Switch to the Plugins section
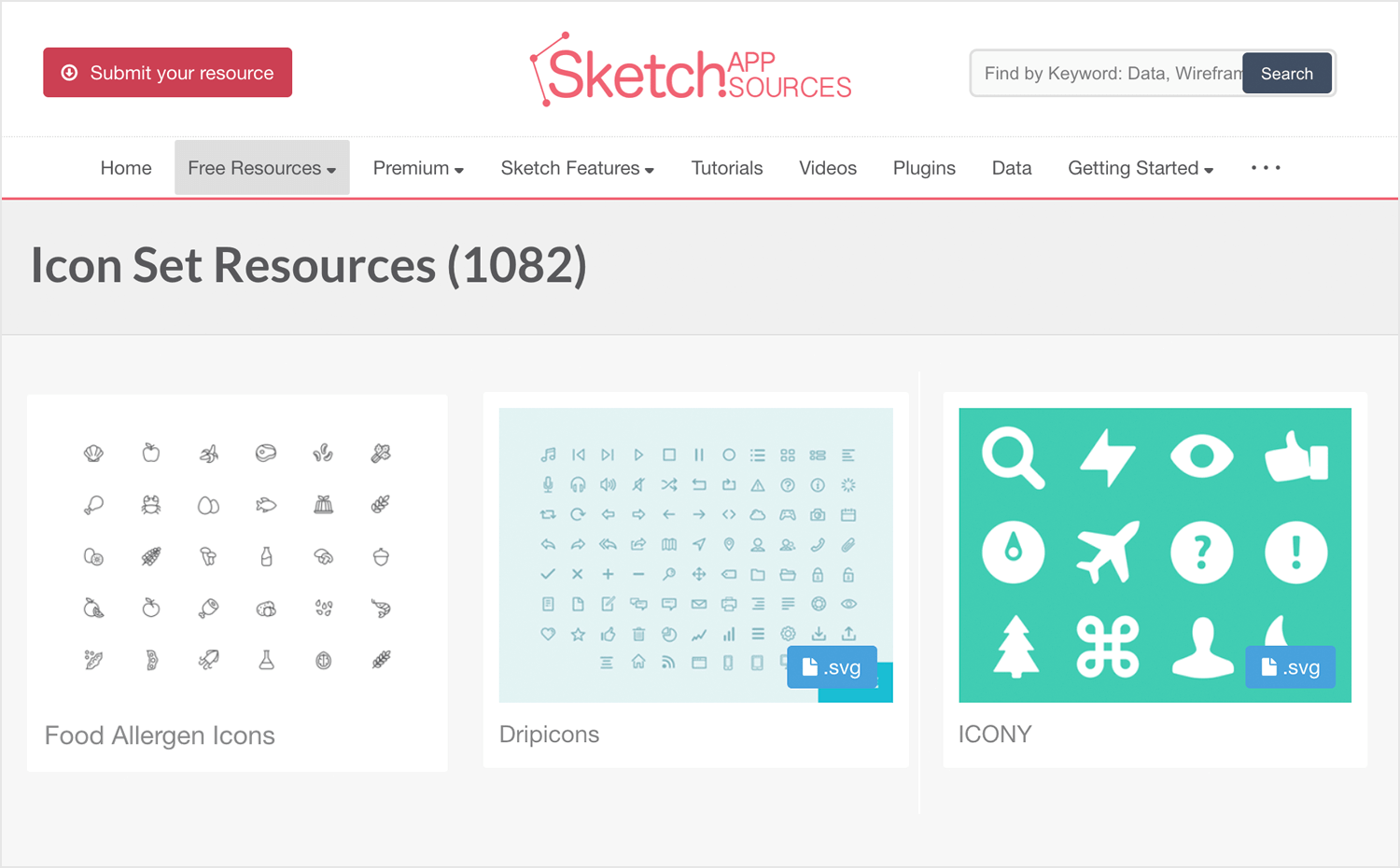Viewport: 1400px width, 868px height. [x=924, y=167]
